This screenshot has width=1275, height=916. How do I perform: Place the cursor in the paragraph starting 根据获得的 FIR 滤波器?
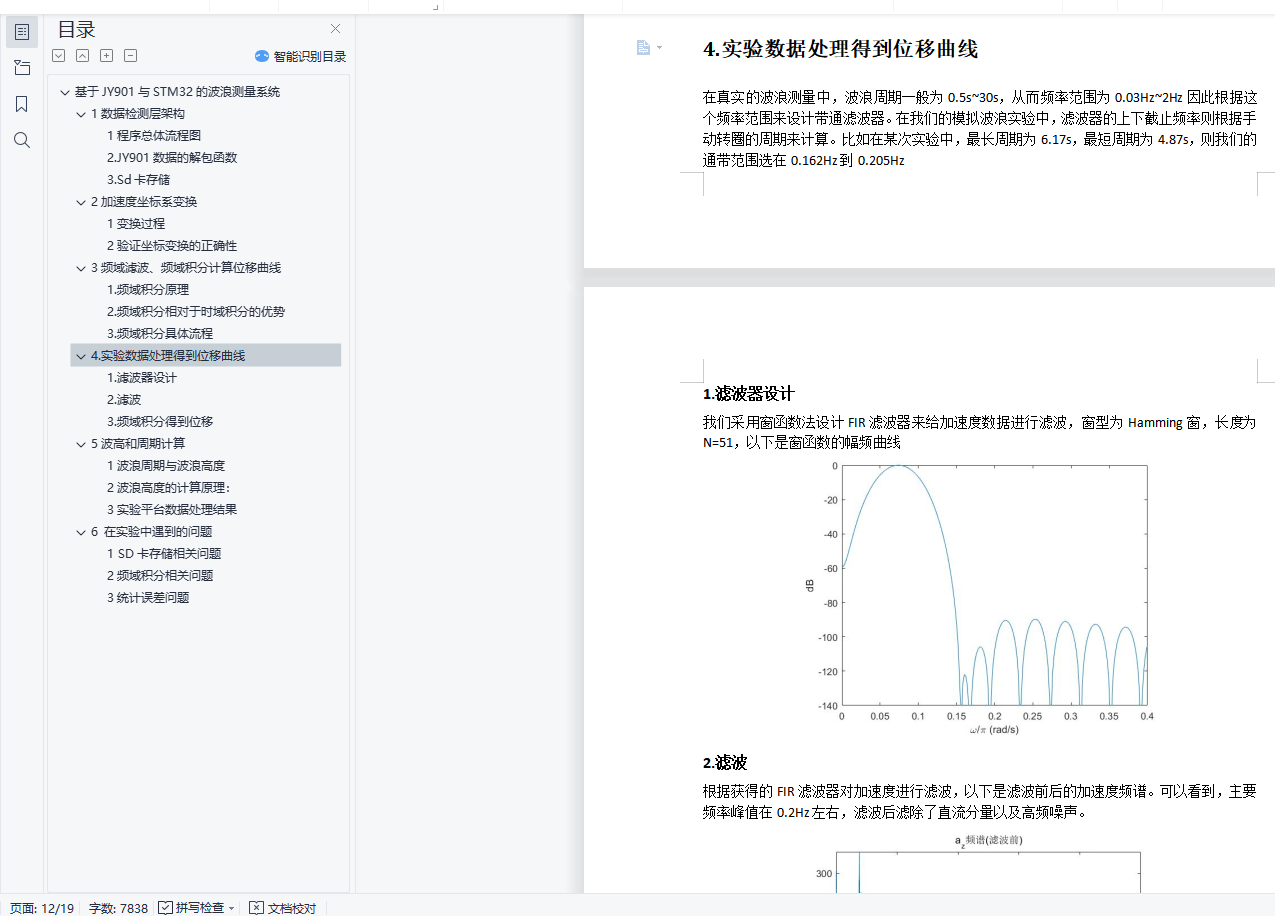coord(979,802)
